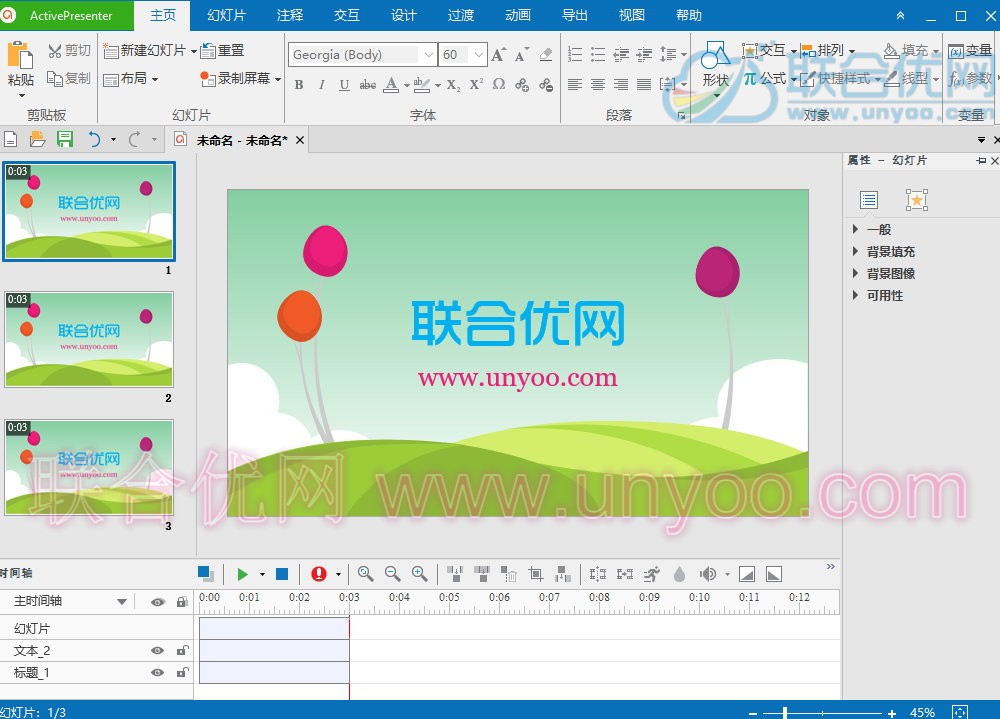Open the interactivity properties tab with star icon
This screenshot has width=1000, height=719.
point(916,200)
